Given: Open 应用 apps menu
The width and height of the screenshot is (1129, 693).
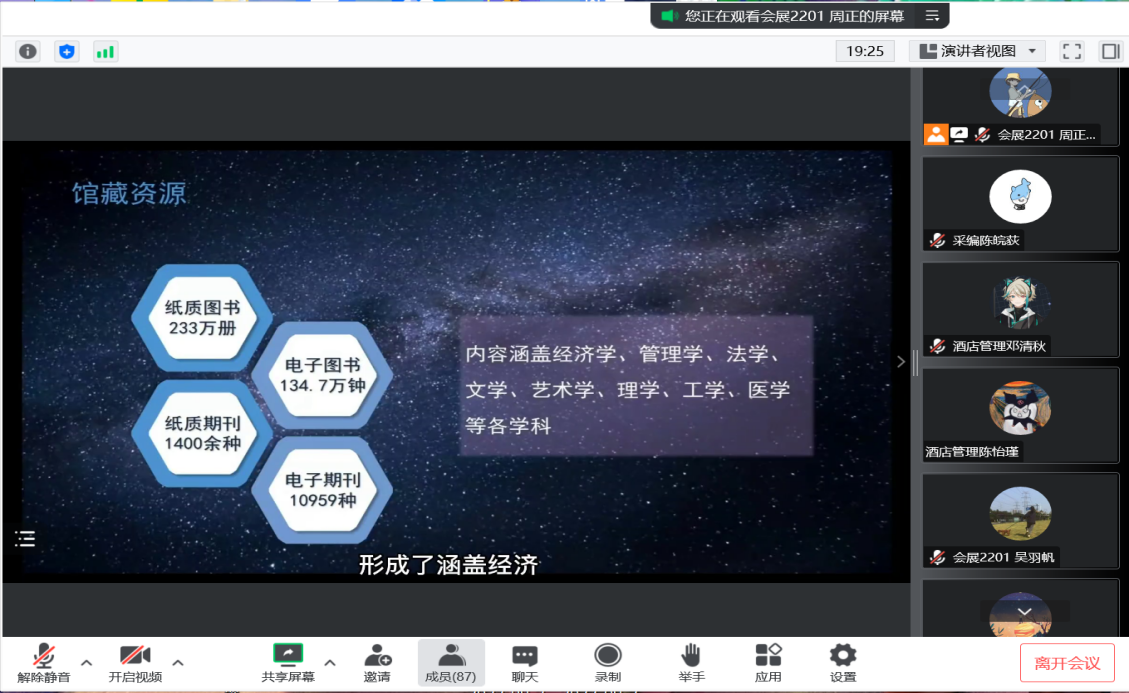Looking at the screenshot, I should pyautogui.click(x=768, y=662).
